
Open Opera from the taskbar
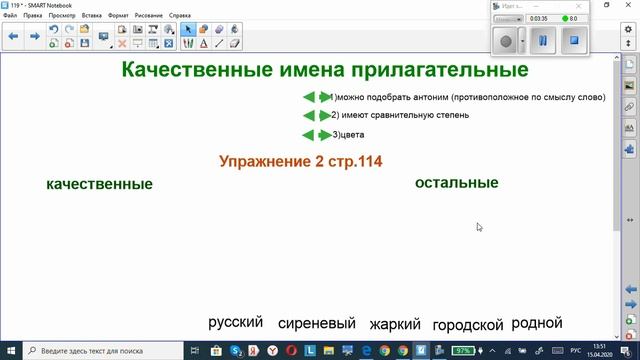pos(291,351)
